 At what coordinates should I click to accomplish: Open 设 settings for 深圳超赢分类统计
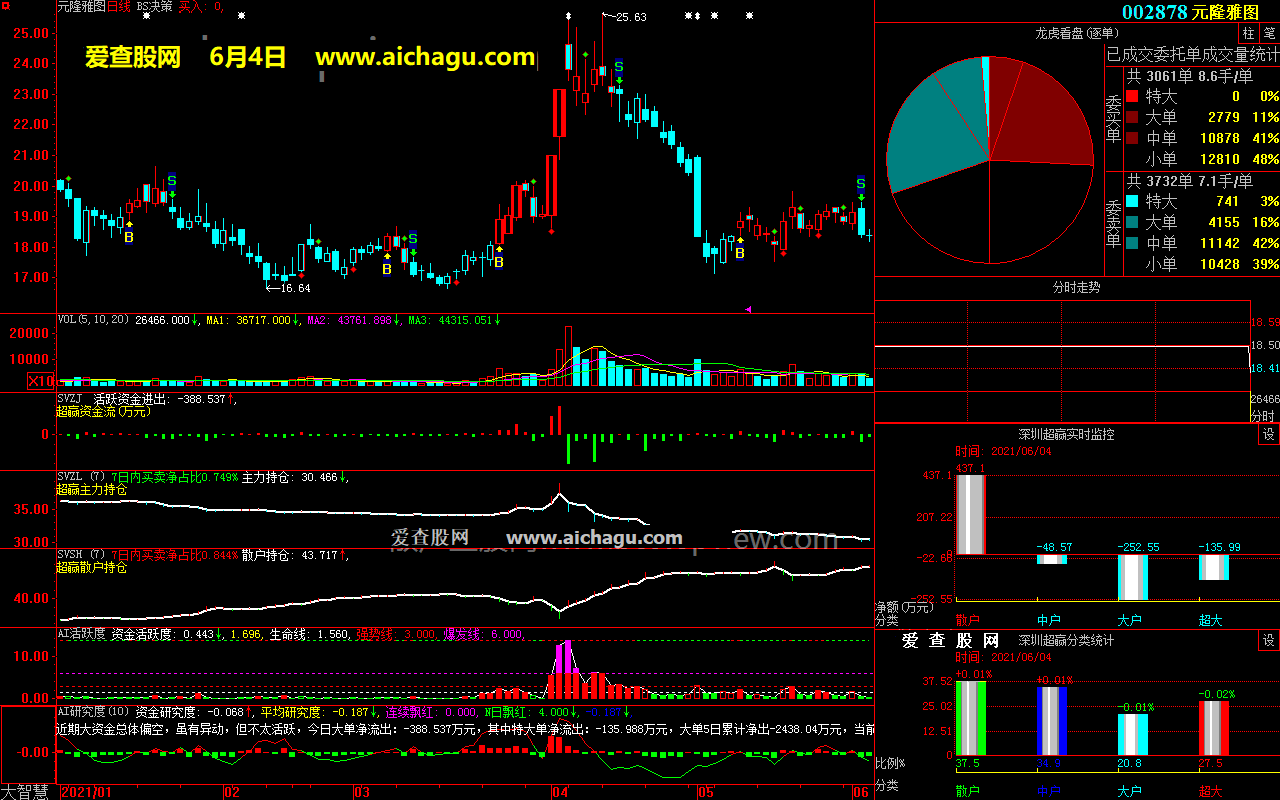[x=1268, y=640]
